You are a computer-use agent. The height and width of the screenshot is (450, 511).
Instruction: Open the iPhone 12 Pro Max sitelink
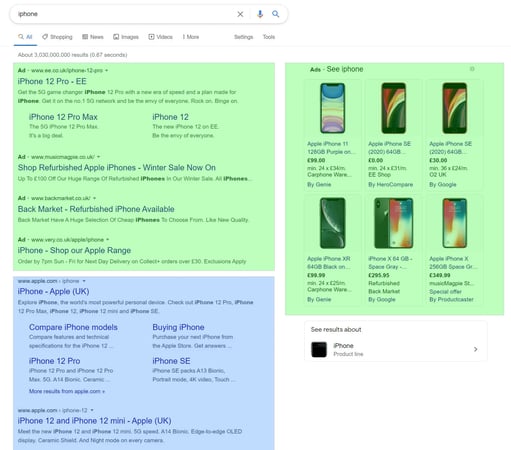(x=63, y=117)
